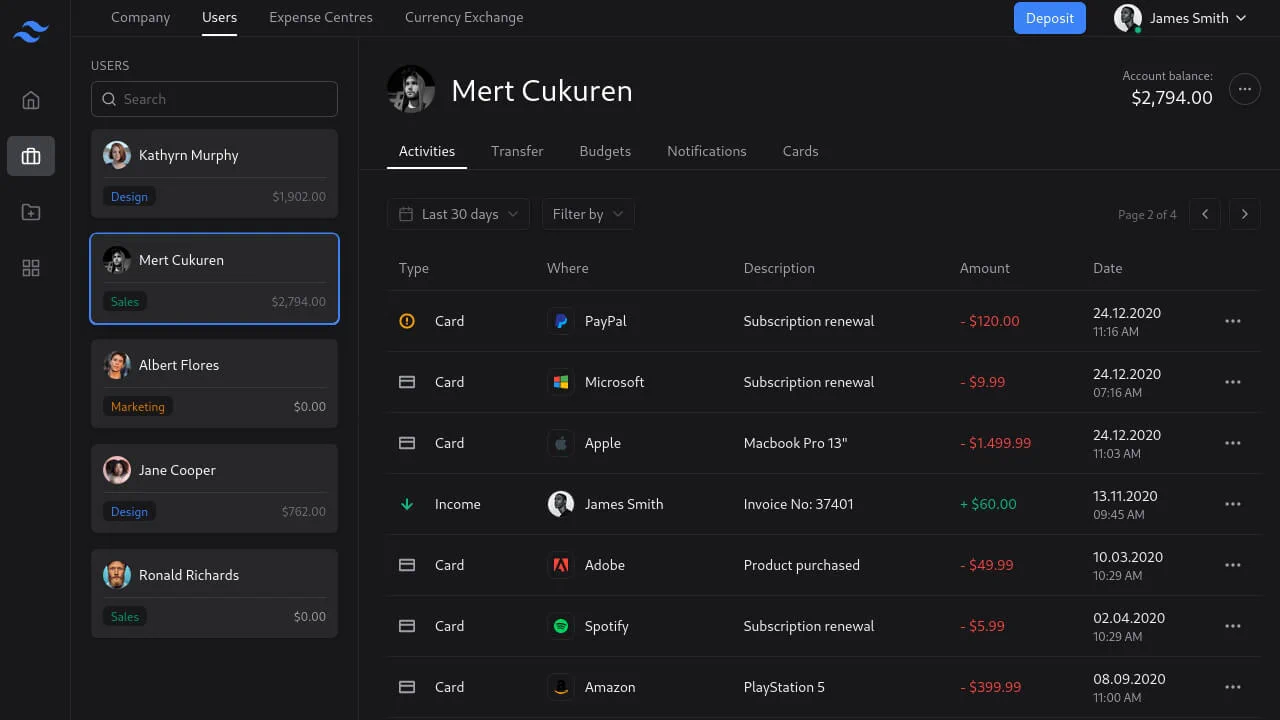The height and width of the screenshot is (720, 1280).
Task: Switch to the Cards tab
Action: point(800,151)
